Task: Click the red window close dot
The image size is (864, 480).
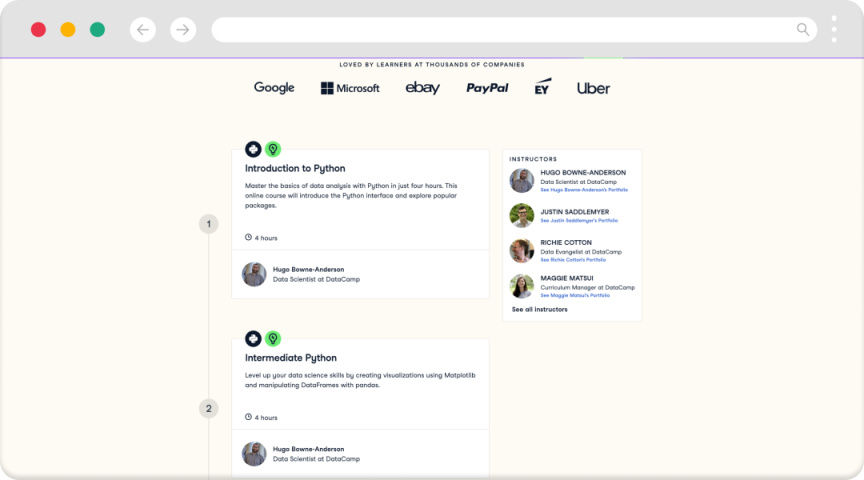Action: coord(39,29)
